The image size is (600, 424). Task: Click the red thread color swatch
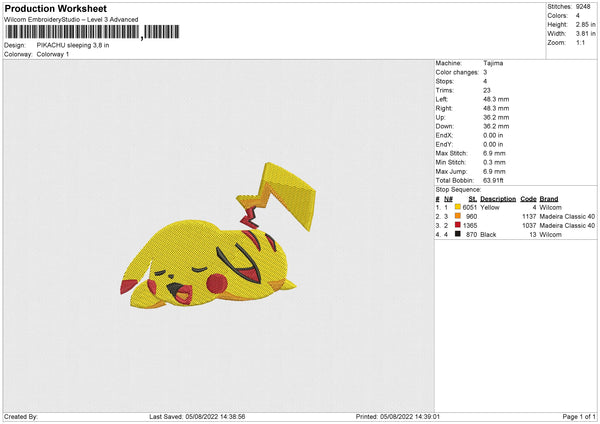pyautogui.click(x=458, y=225)
